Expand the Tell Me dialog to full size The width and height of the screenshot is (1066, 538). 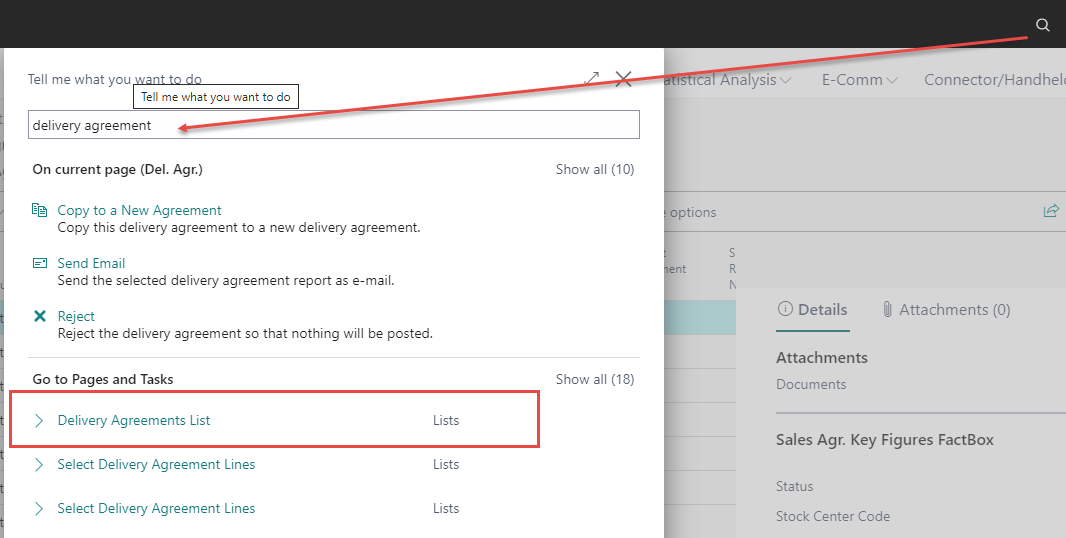click(x=592, y=79)
